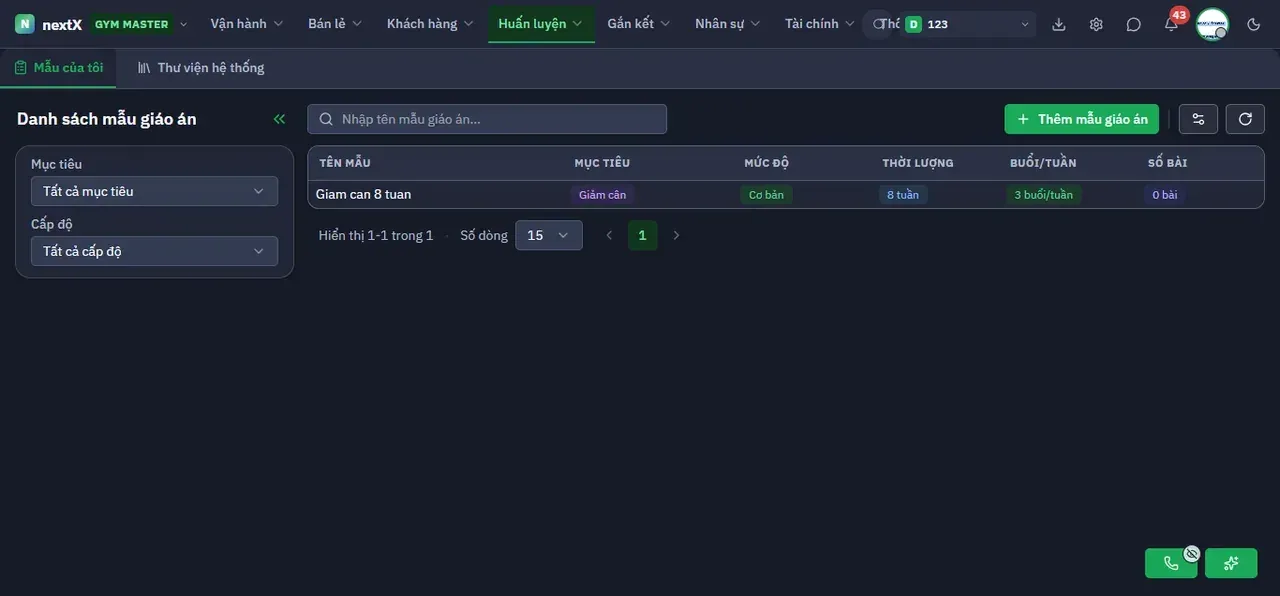Go to the previous page arrow
The width and height of the screenshot is (1280, 596).
609,235
